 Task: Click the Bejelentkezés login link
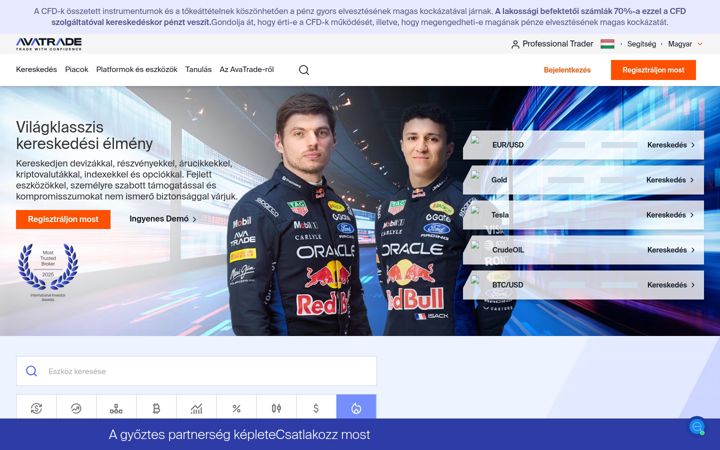coord(567,70)
